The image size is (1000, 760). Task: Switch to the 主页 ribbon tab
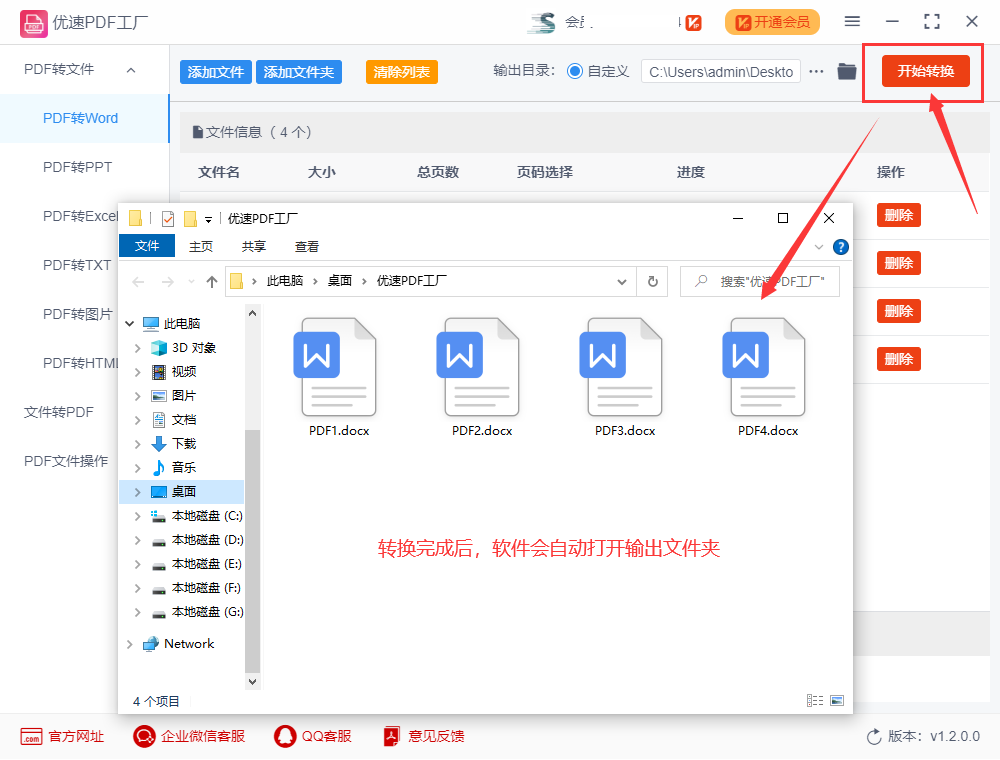pos(201,246)
